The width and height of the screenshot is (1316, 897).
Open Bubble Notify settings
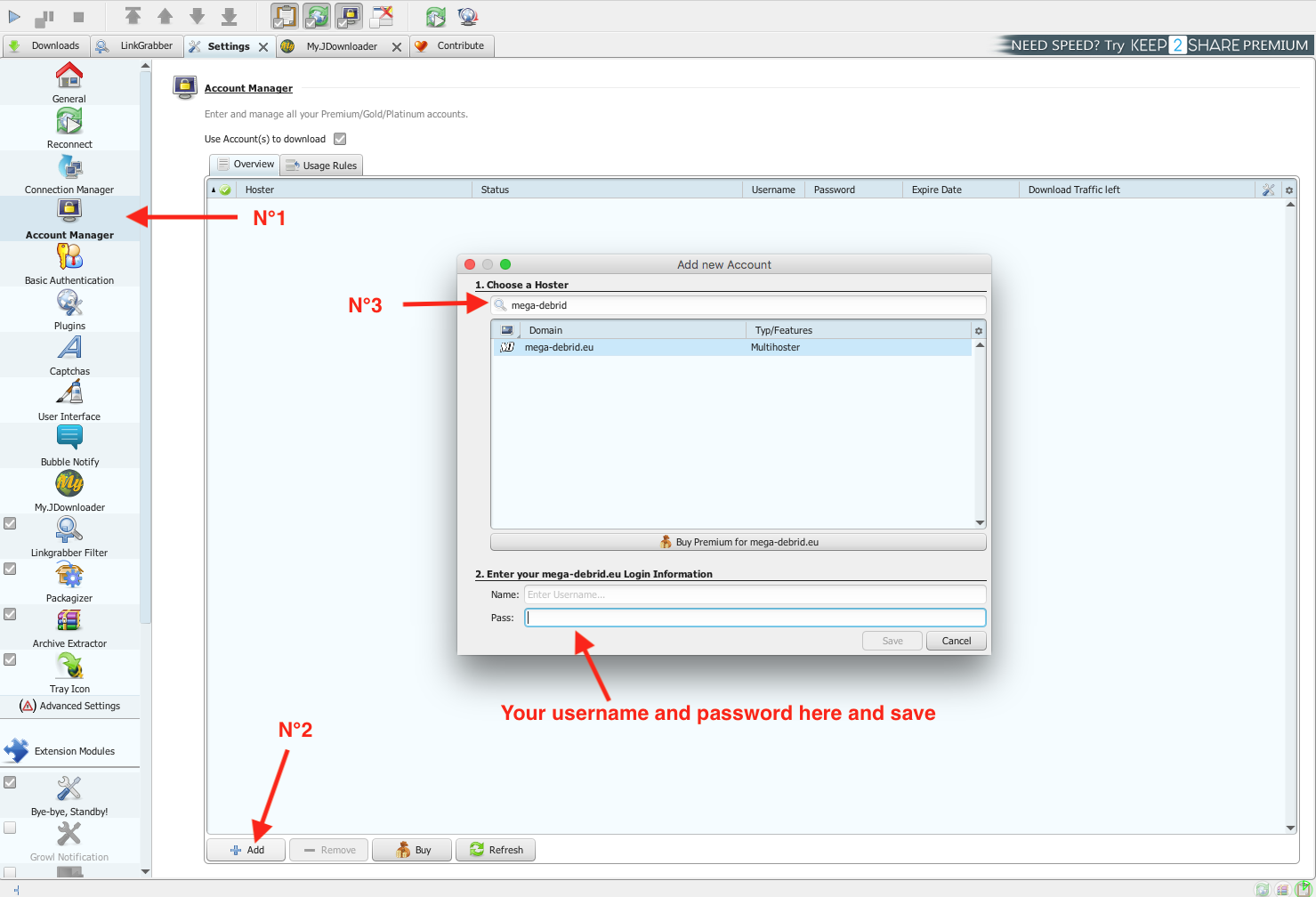pos(69,446)
